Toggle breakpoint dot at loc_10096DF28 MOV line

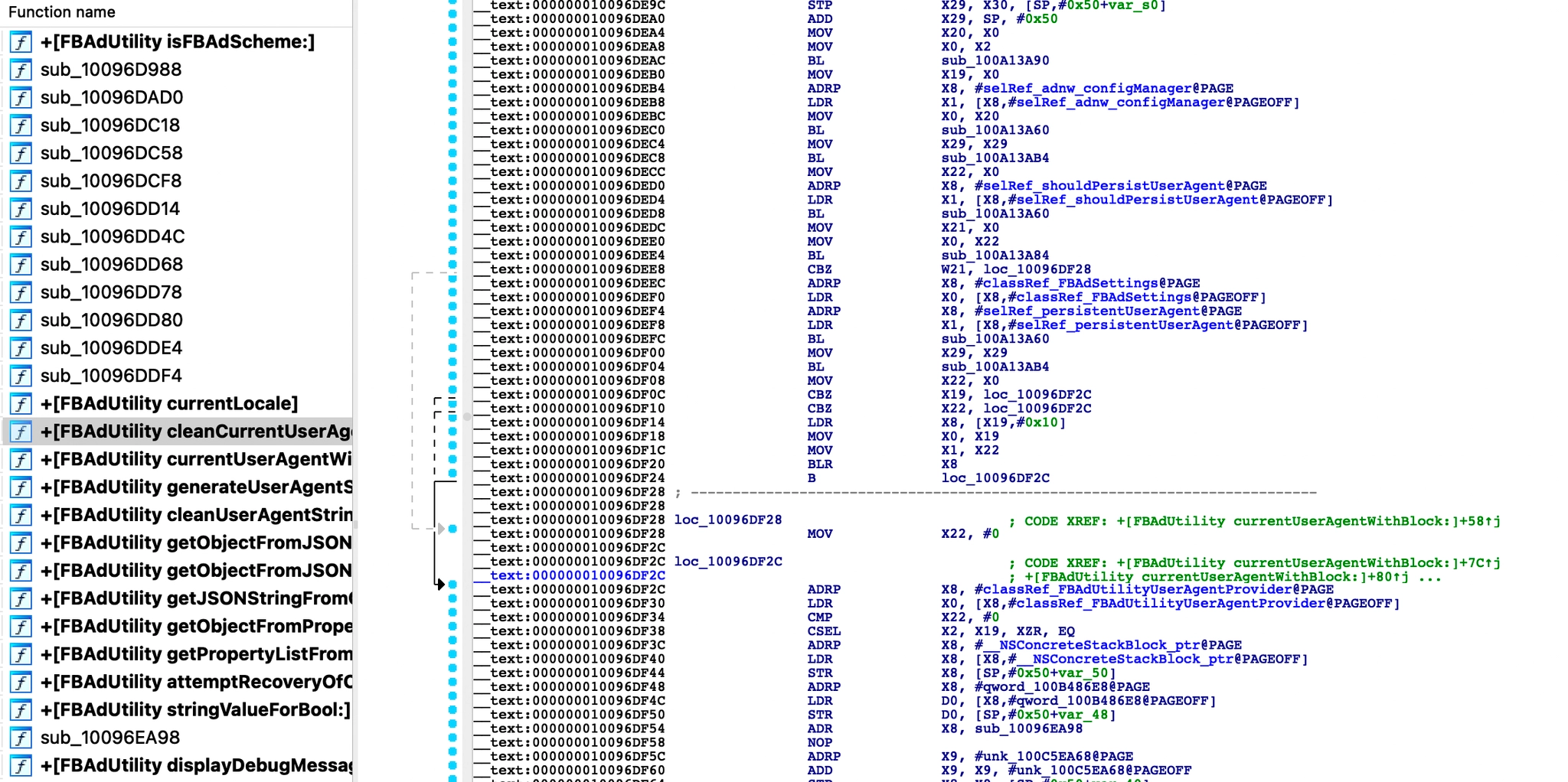(x=452, y=529)
